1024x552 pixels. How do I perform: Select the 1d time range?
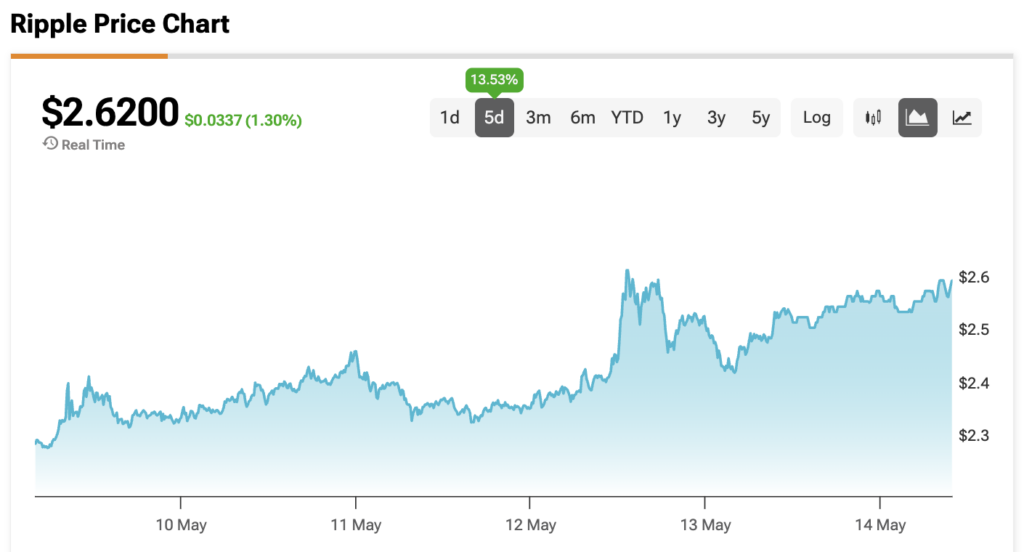450,118
